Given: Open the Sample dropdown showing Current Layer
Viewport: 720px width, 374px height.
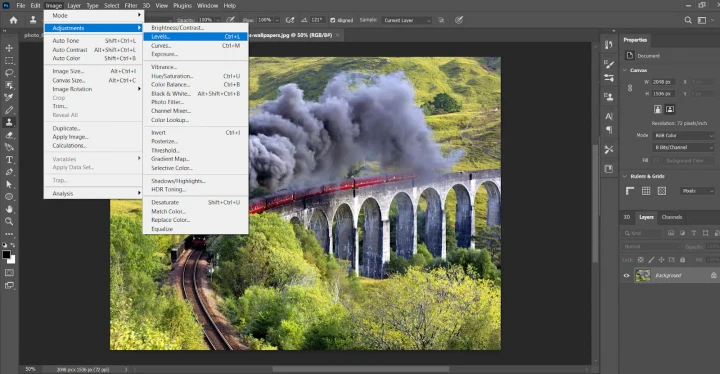Looking at the screenshot, I should (407, 21).
